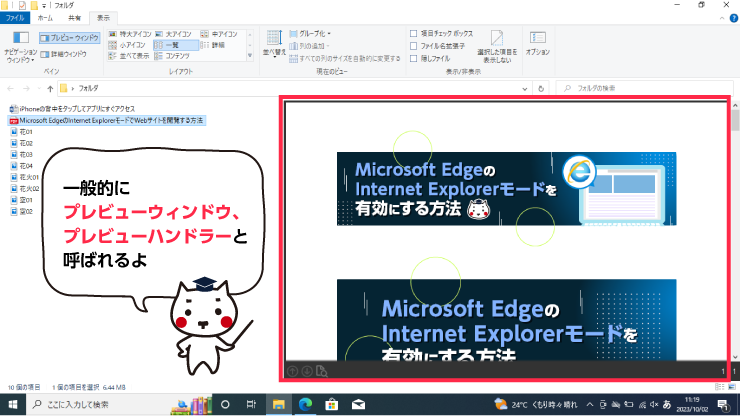
Task: Switch to large icons view in status bar
Action: 732,387
